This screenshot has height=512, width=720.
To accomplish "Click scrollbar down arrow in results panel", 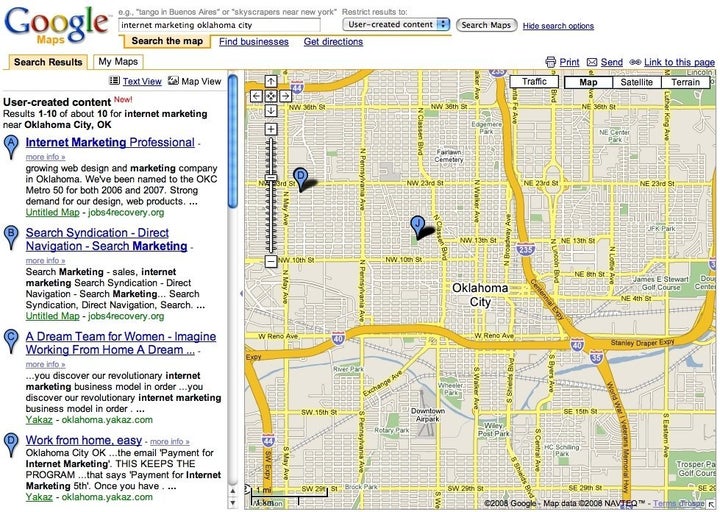I will click(x=233, y=503).
